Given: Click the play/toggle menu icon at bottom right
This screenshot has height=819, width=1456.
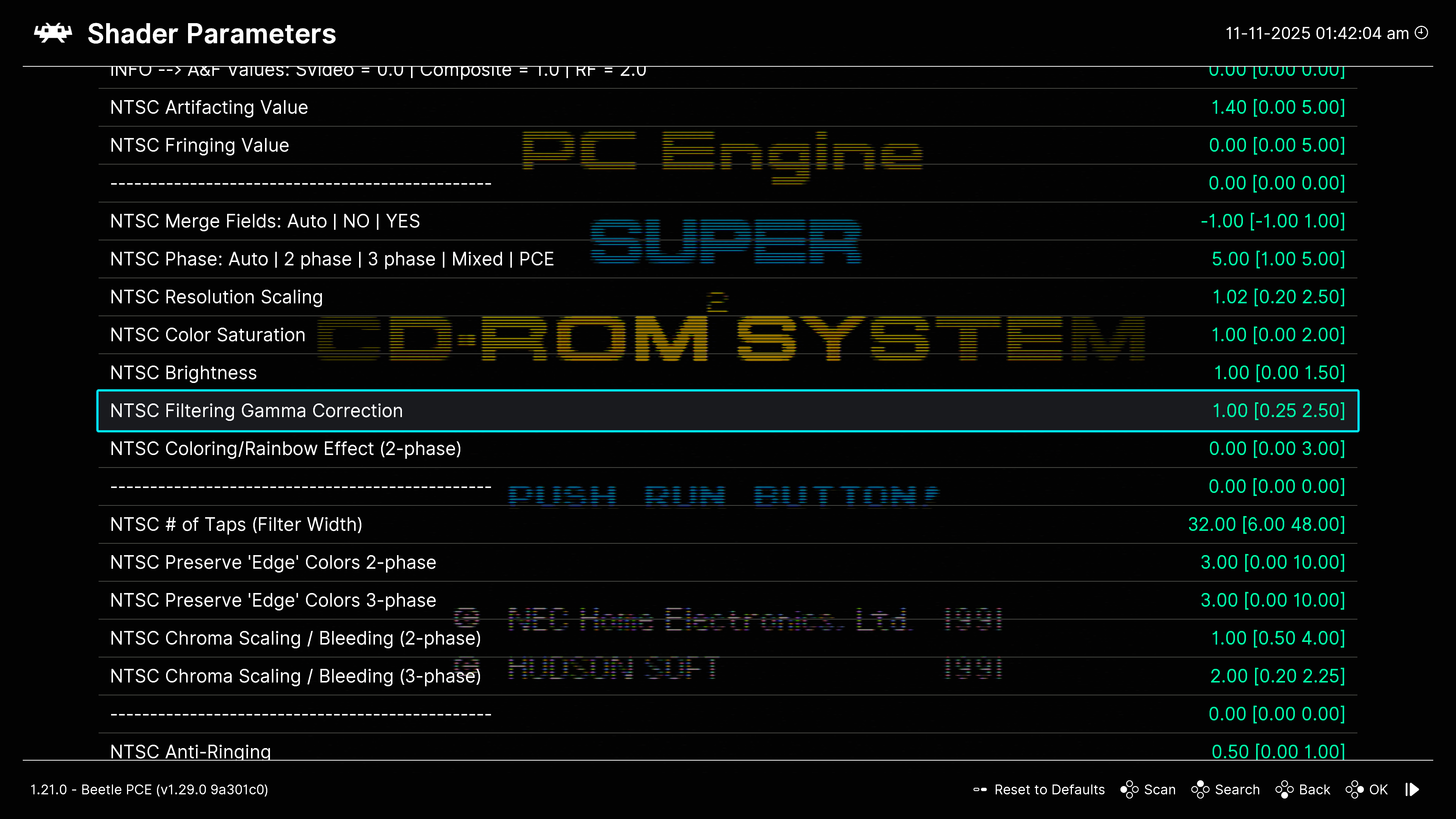Looking at the screenshot, I should pos(1412,789).
